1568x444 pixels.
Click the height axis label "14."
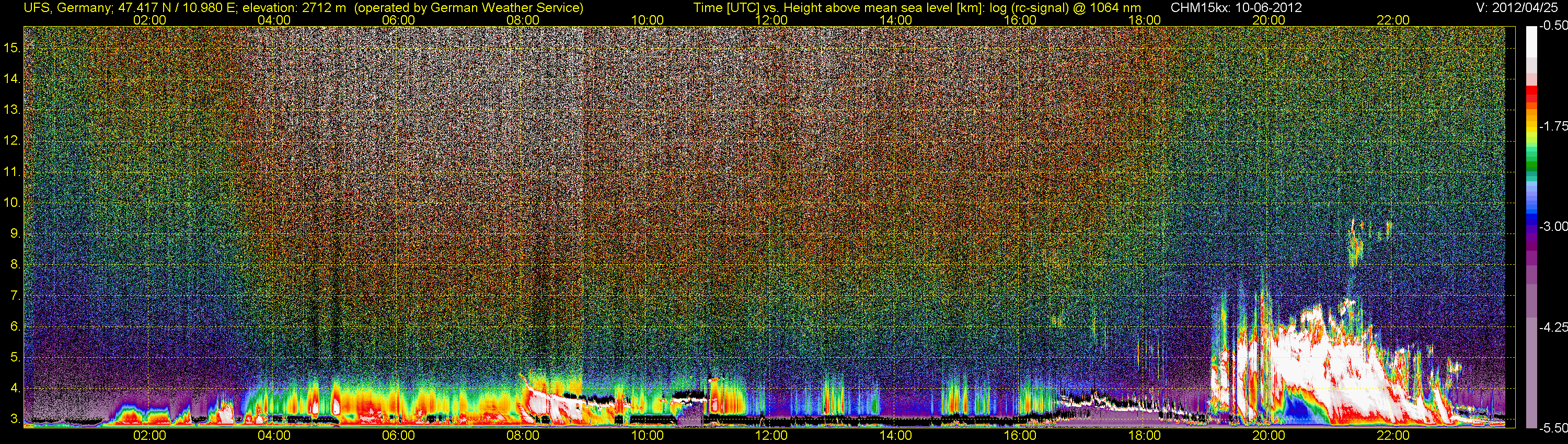pyautogui.click(x=12, y=79)
